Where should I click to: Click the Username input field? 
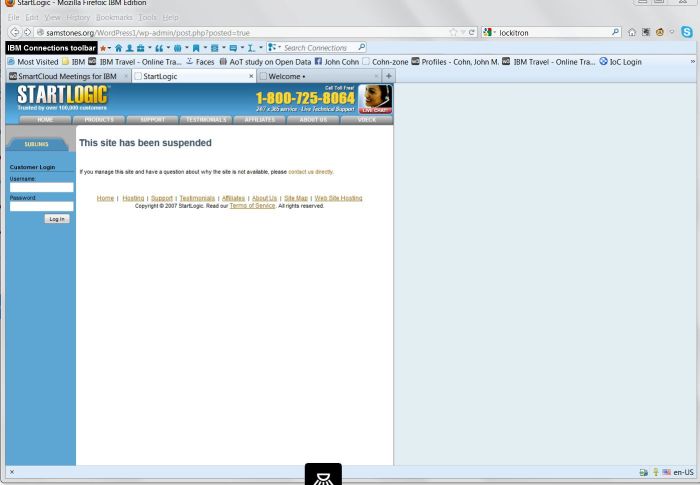coord(41,187)
